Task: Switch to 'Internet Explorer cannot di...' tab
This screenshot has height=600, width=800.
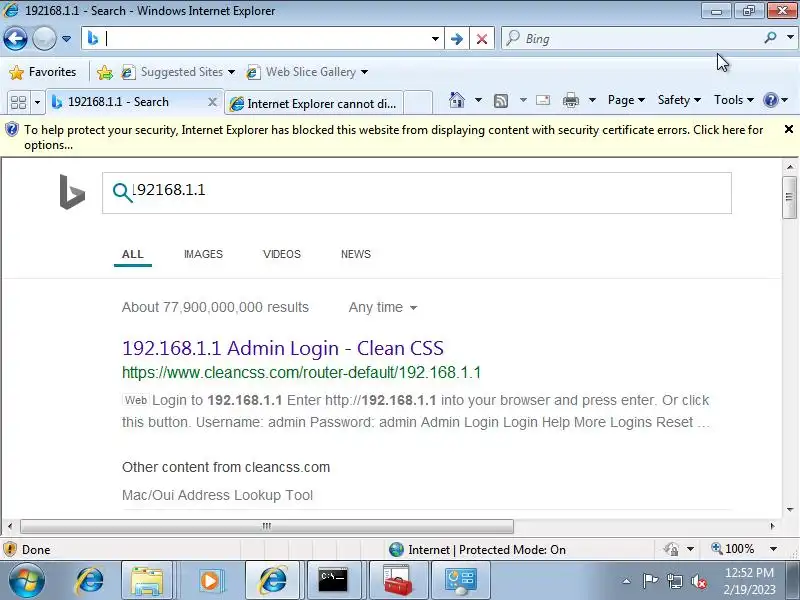Action: 313,104
